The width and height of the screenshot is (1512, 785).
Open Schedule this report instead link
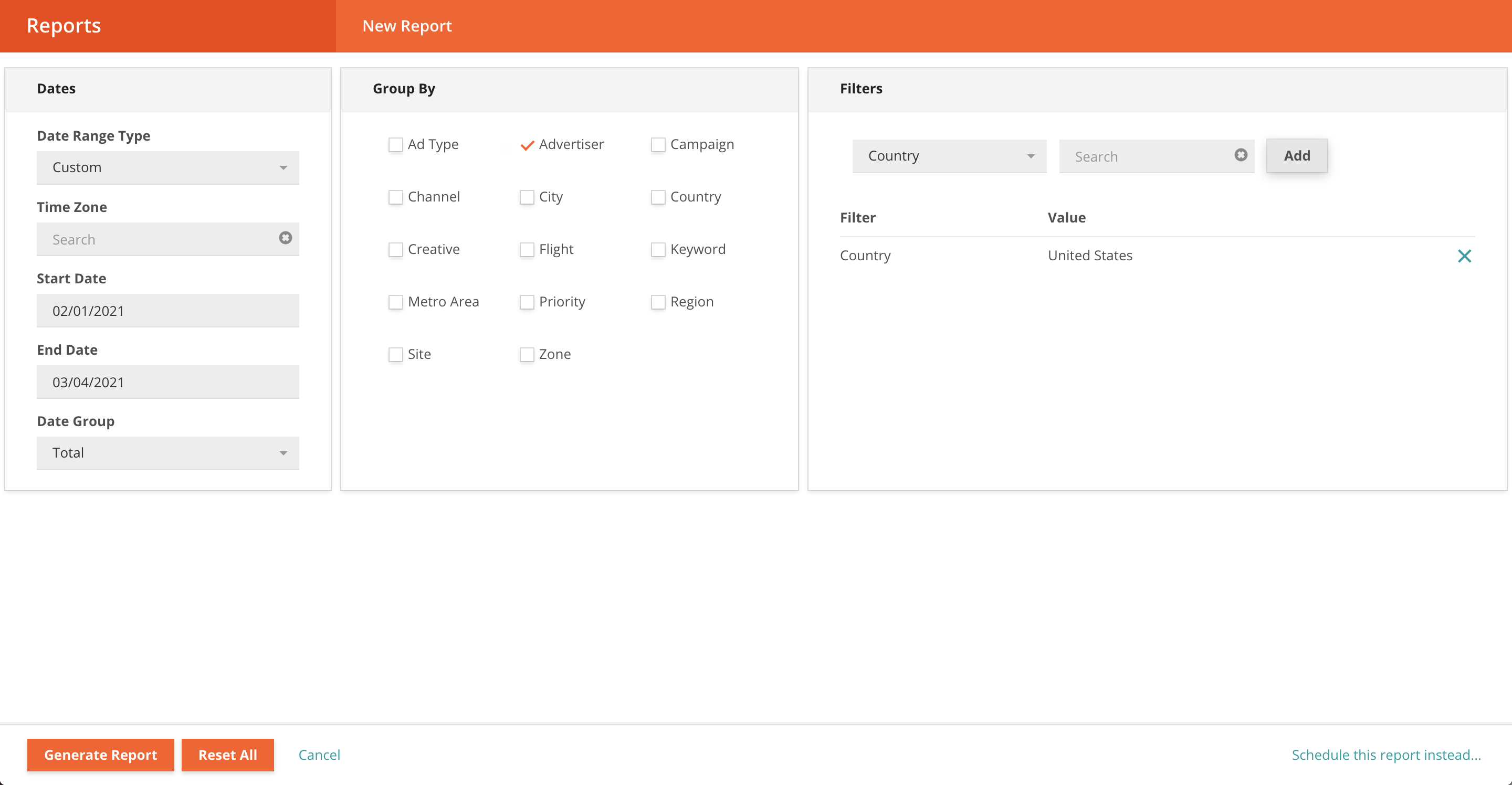tap(1386, 755)
